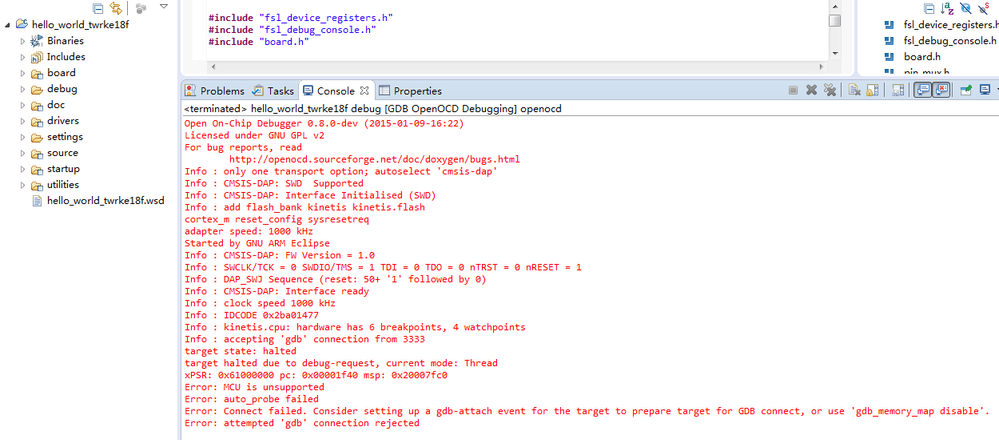Select hello_world_twrke18f.wsd file
This screenshot has width=999, height=440.
106,201
